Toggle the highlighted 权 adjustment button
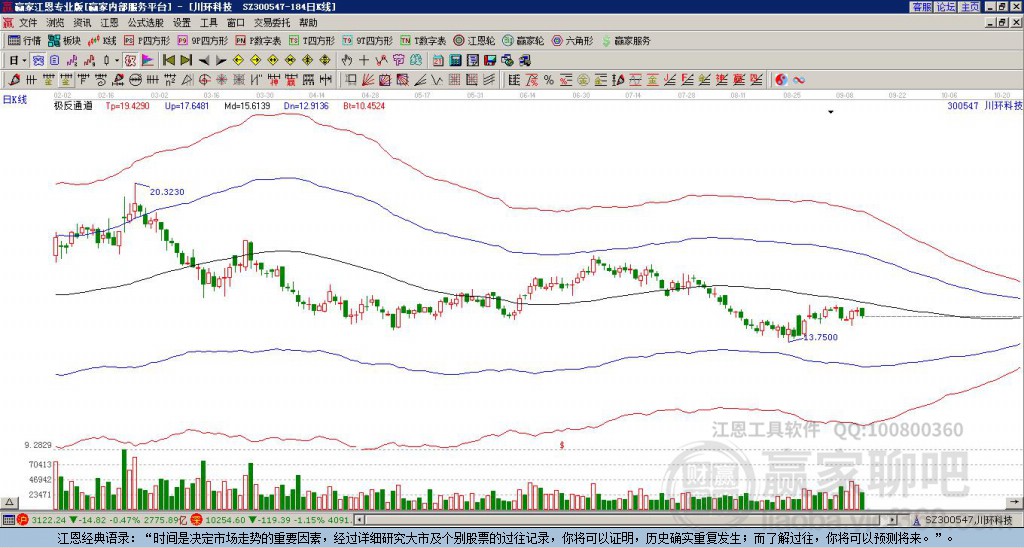This screenshot has width=1024, height=548. (130, 61)
